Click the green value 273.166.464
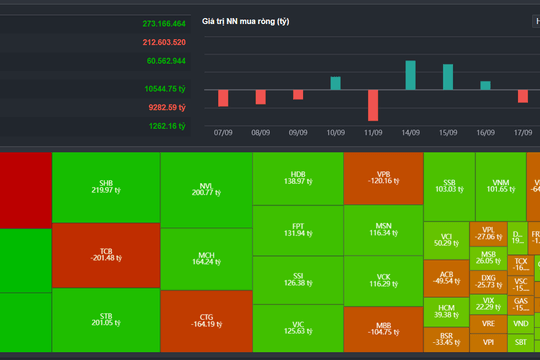The image size is (540, 360). (164, 24)
